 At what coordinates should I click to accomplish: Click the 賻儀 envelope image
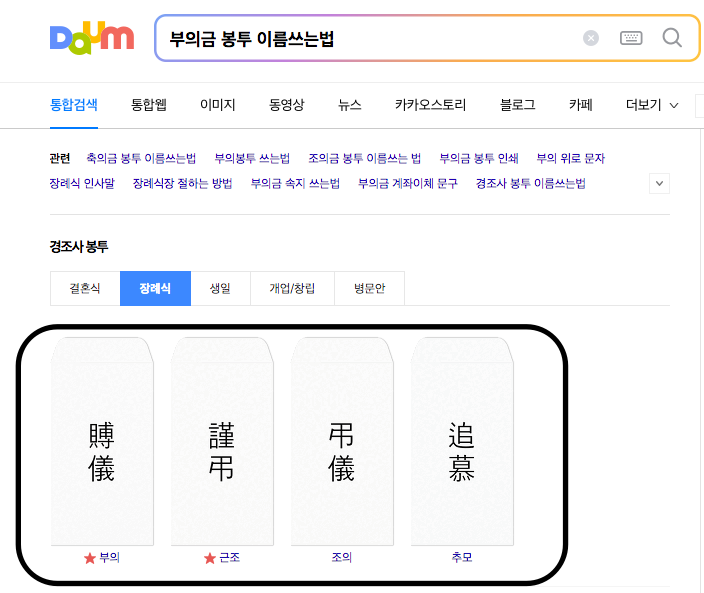point(102,442)
